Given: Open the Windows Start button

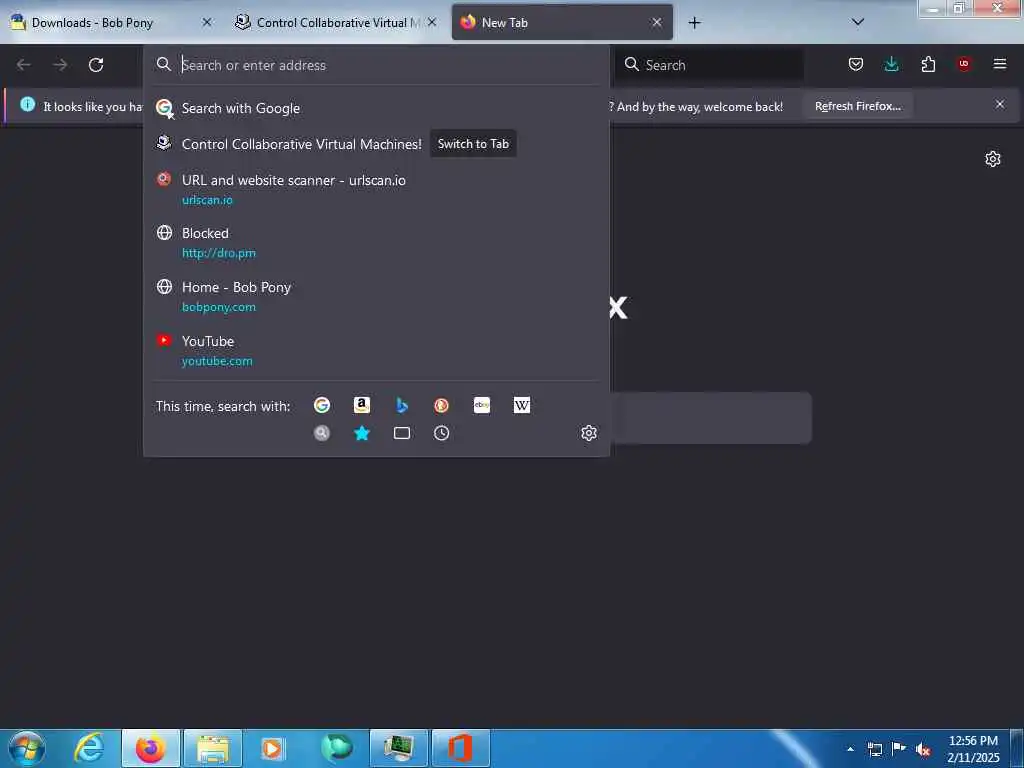Looking at the screenshot, I should point(27,748).
